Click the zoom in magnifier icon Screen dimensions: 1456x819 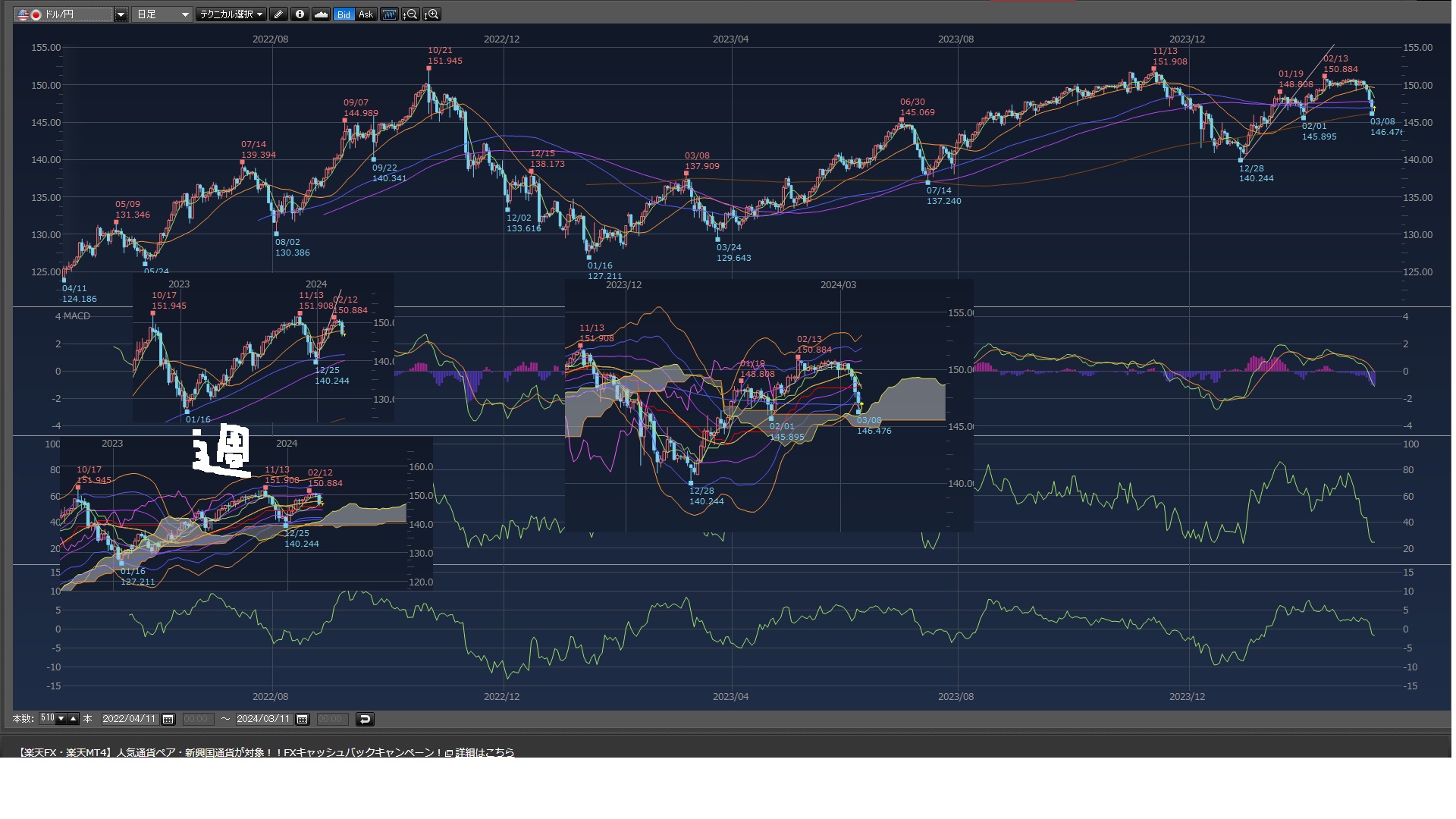[431, 14]
